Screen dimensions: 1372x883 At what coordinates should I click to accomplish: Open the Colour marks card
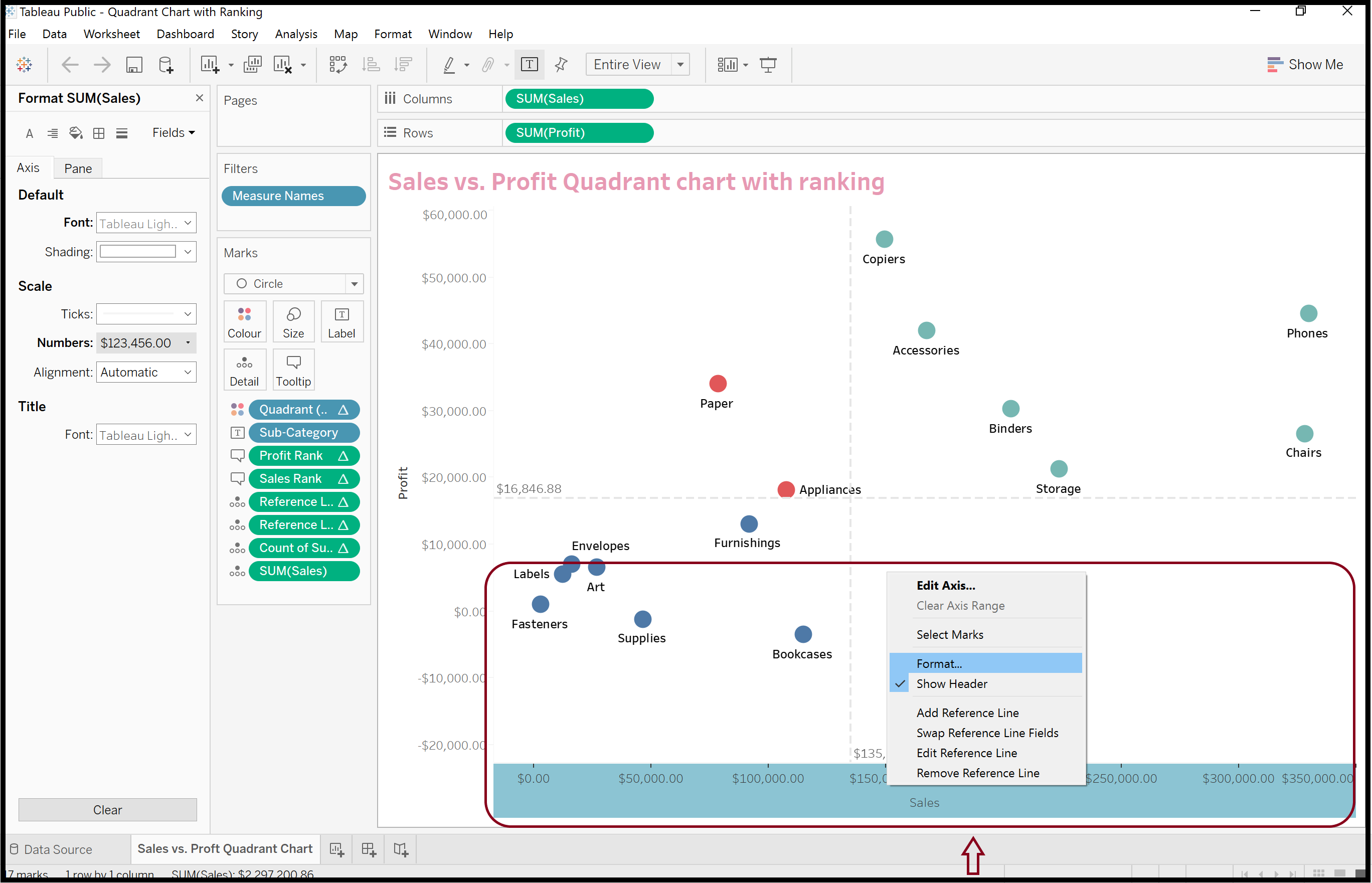pyautogui.click(x=244, y=322)
